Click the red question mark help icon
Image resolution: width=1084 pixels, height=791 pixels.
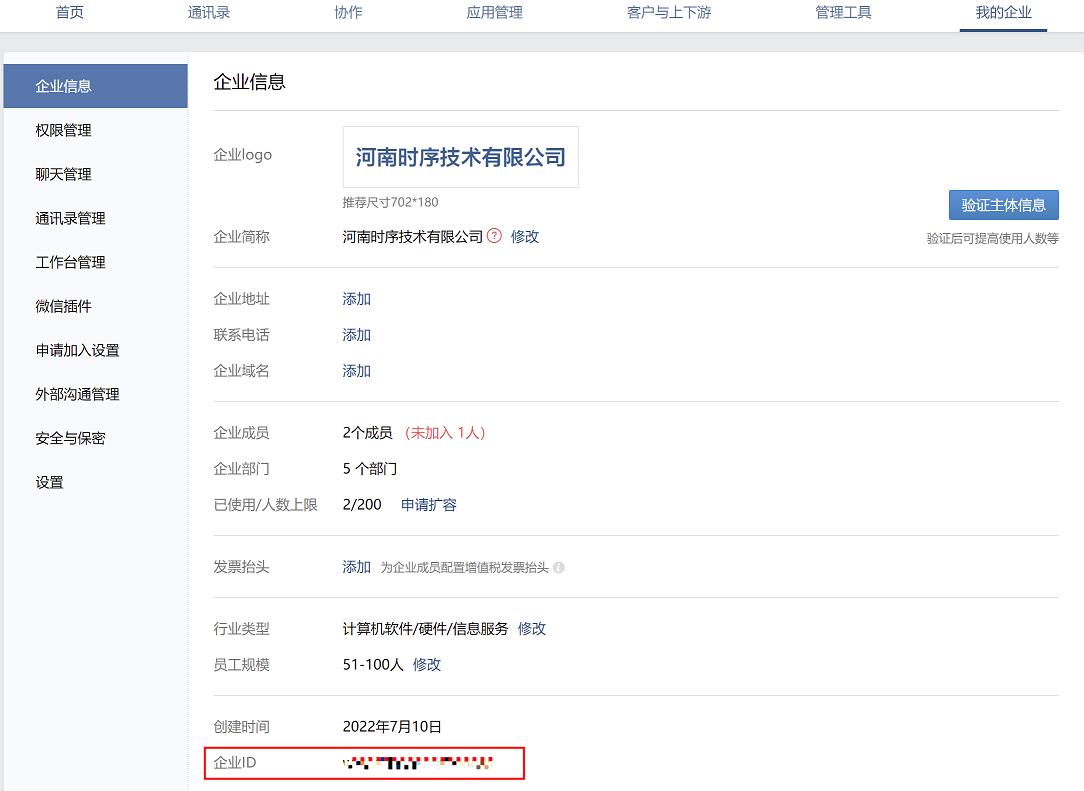[494, 237]
